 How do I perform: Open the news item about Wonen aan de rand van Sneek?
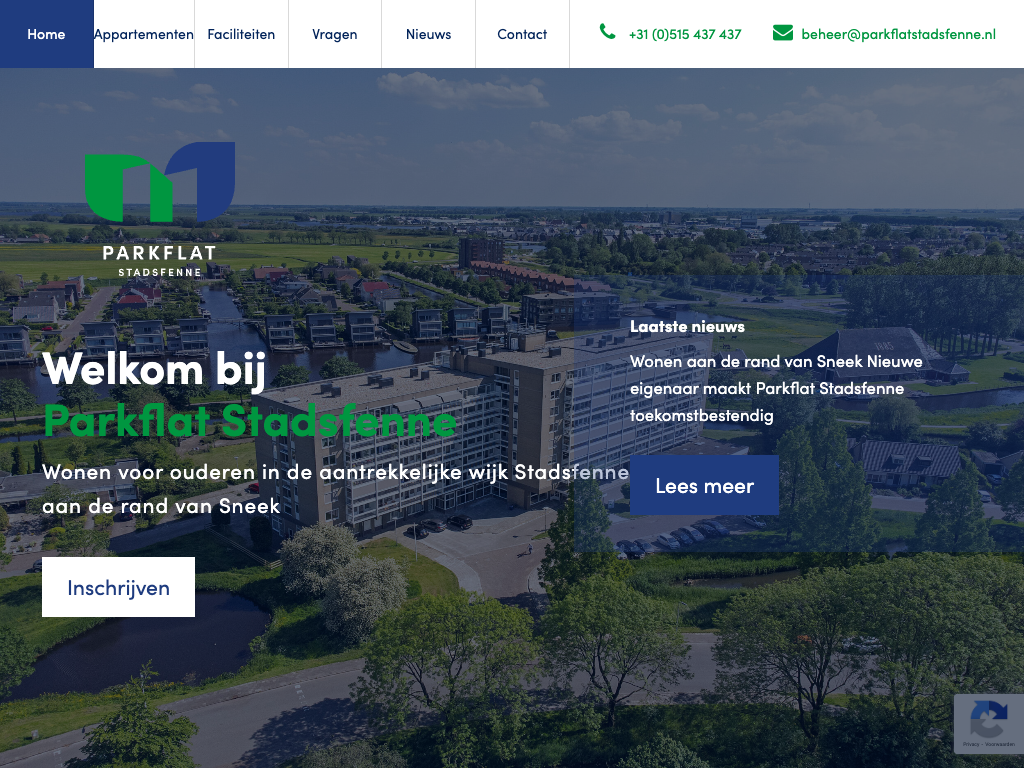tap(776, 388)
